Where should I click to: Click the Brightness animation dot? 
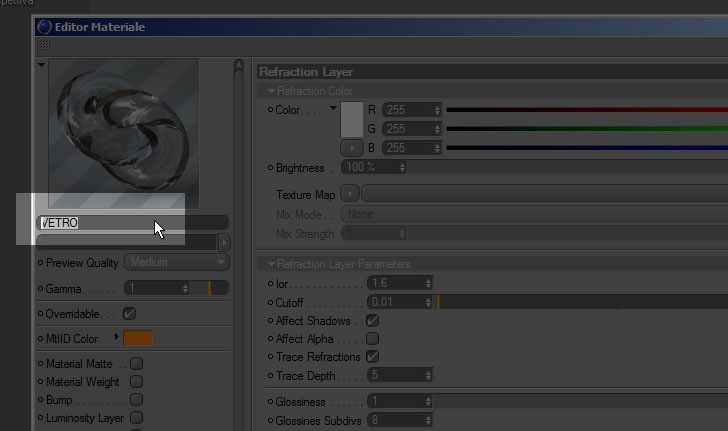270,168
